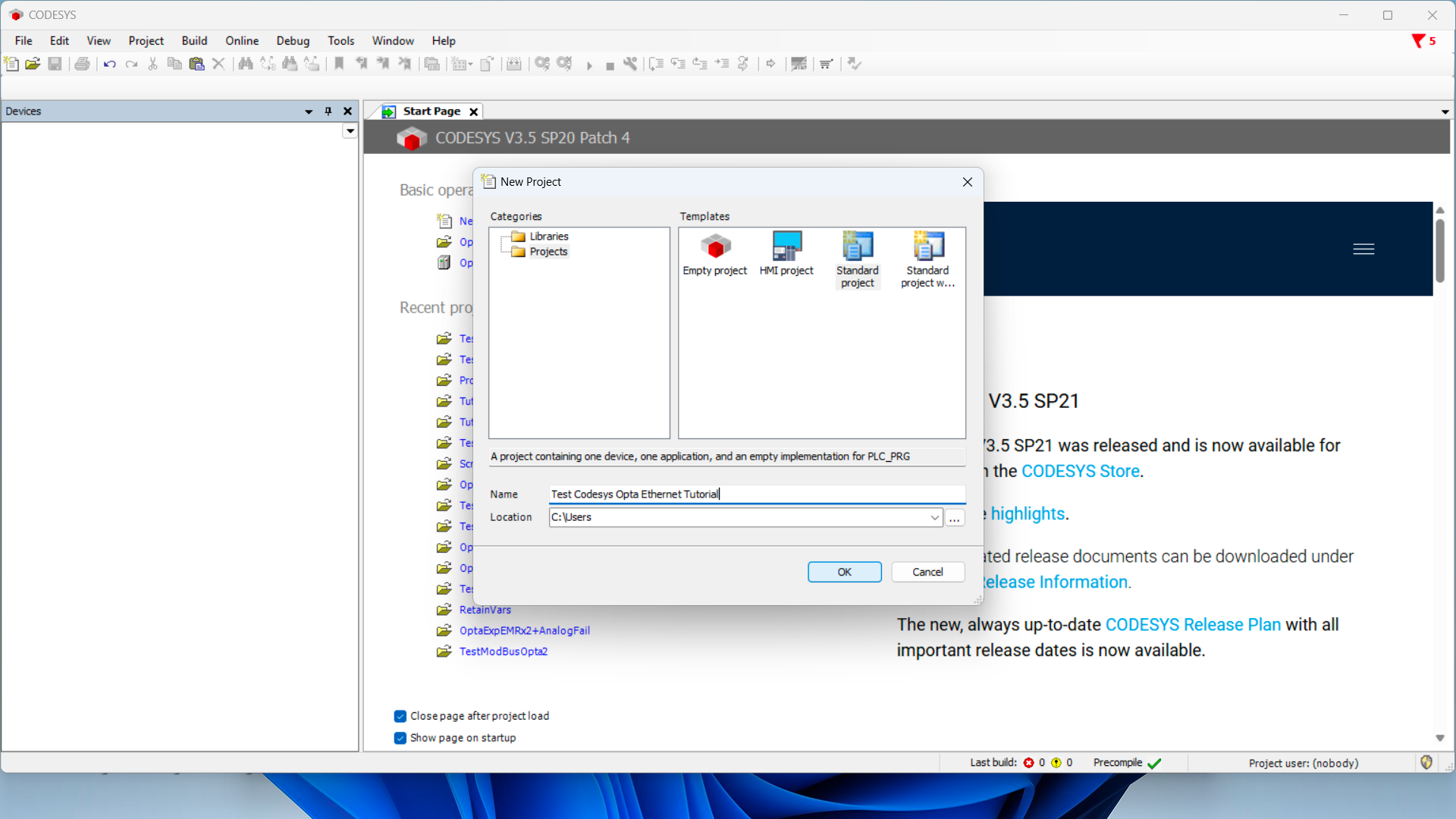Pin the Devices panel with pushpin icon

pyautogui.click(x=328, y=111)
